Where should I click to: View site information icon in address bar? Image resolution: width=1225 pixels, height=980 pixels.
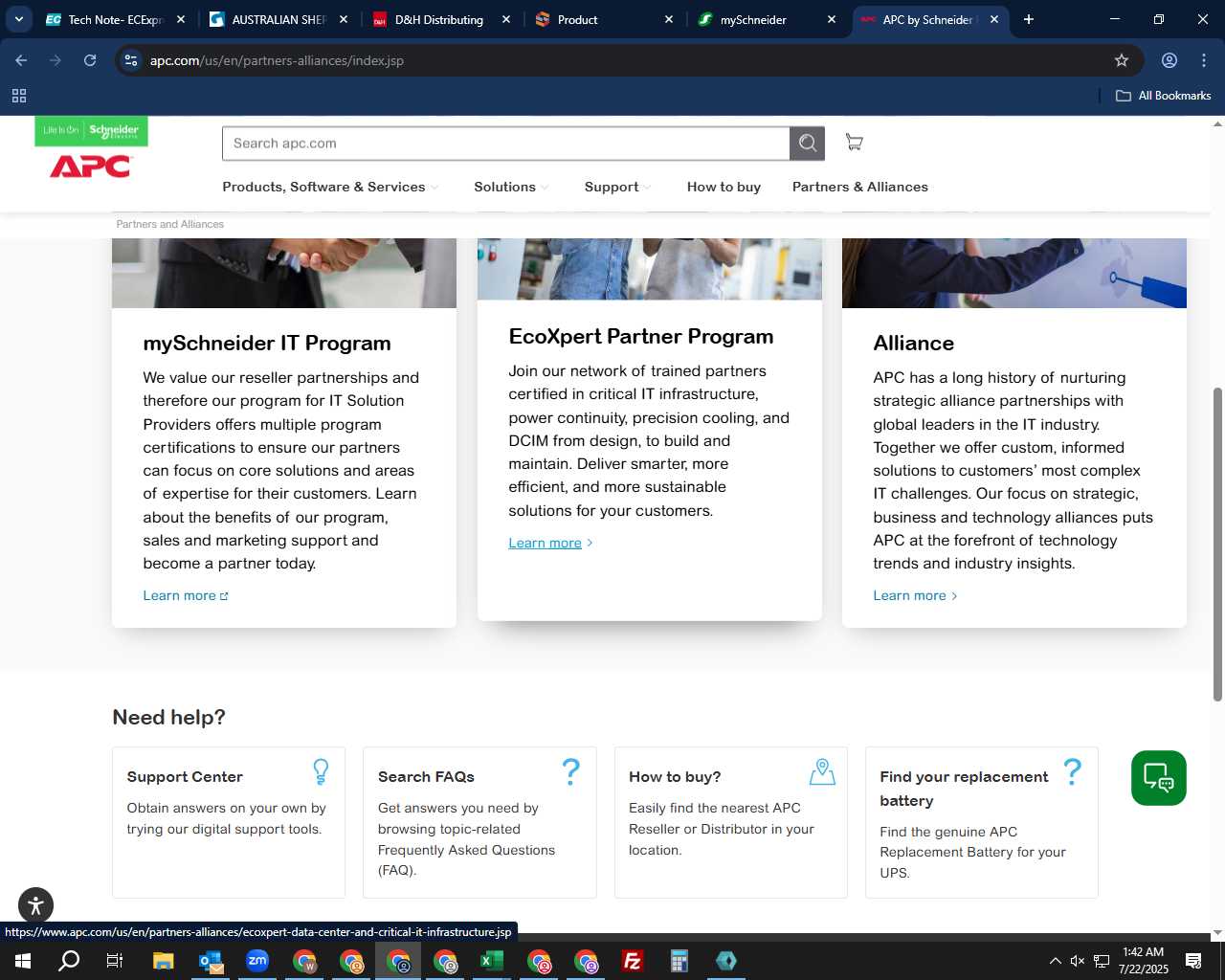coord(131,60)
